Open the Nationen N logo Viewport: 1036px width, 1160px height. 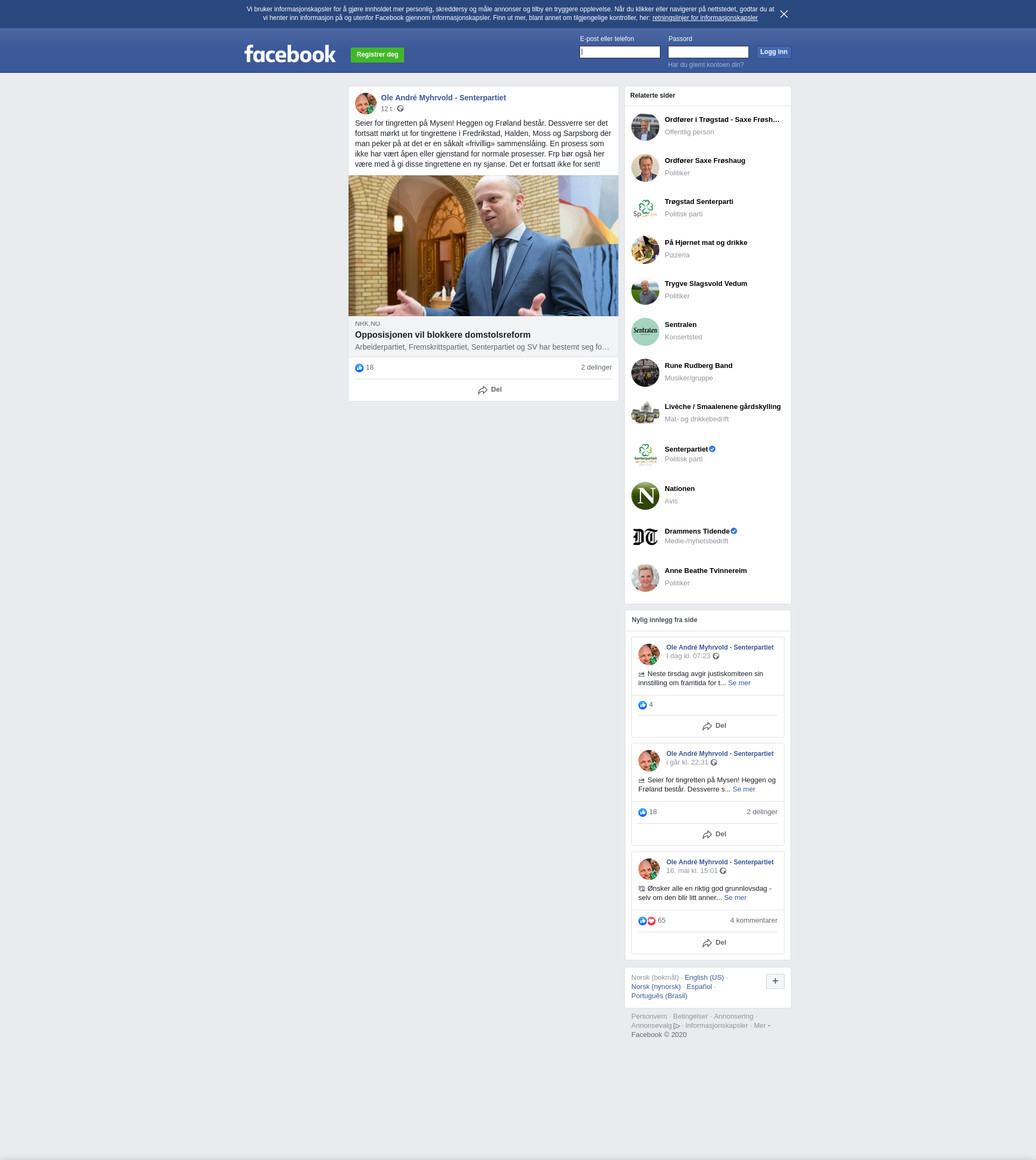[x=645, y=496]
